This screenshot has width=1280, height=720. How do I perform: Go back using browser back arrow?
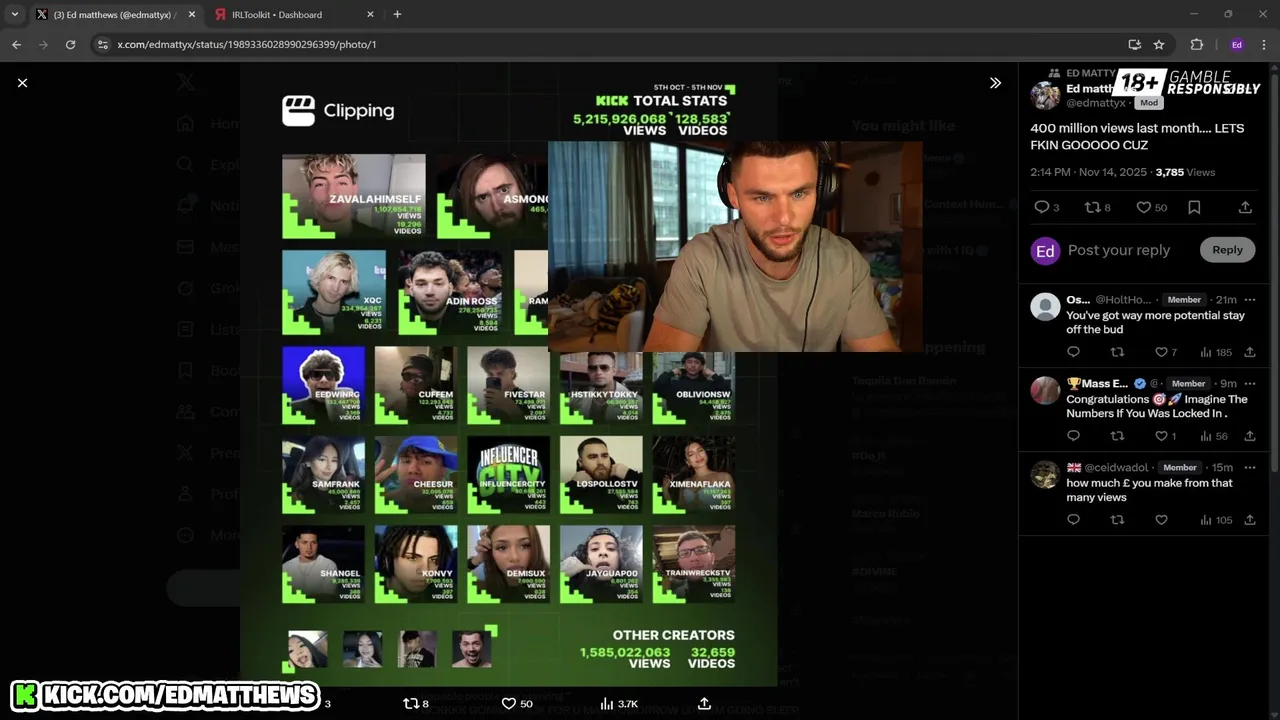pyautogui.click(x=16, y=44)
